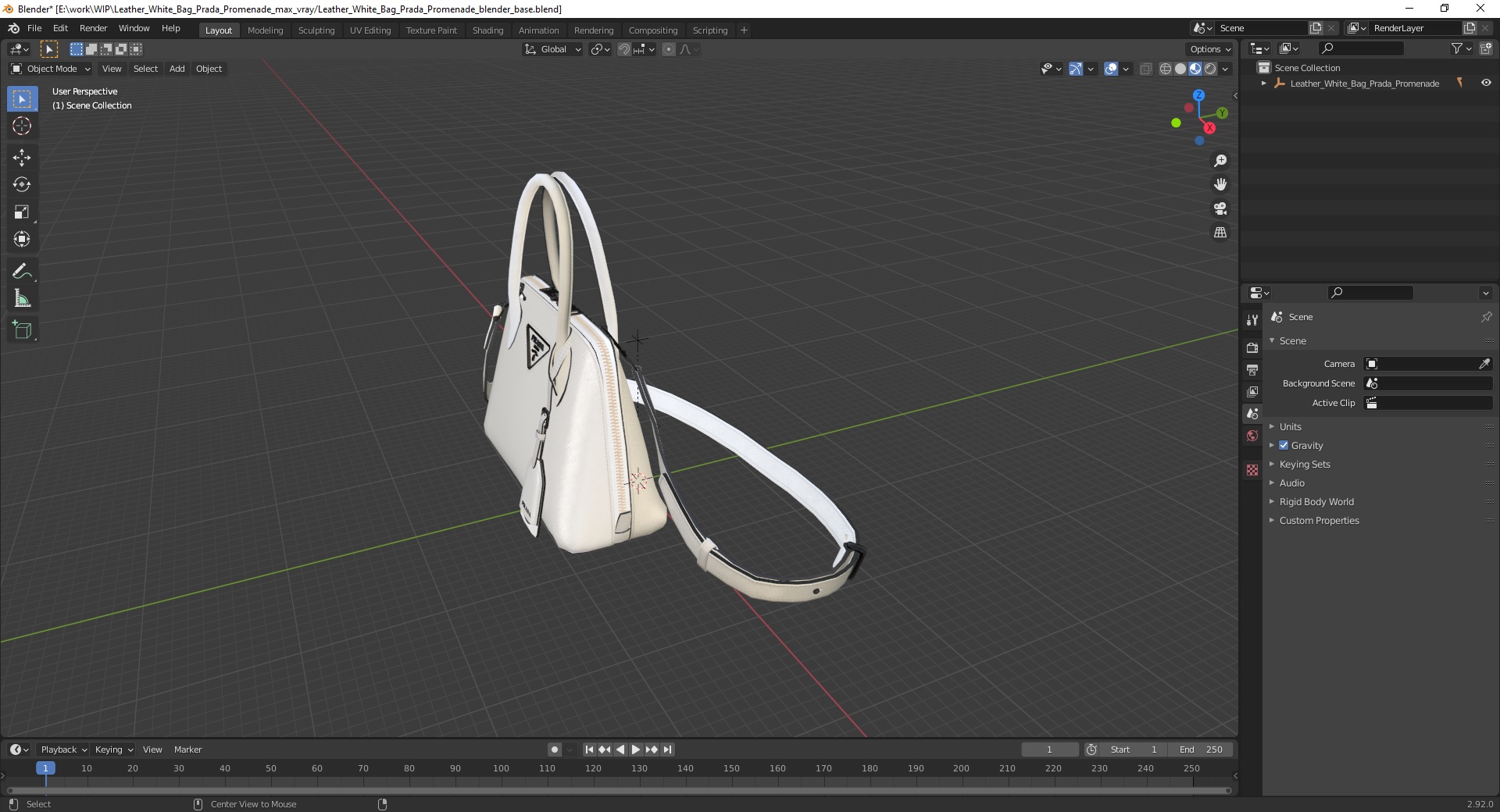Choose the Measure ruler tool
This screenshot has height=812, width=1500.
(22, 298)
